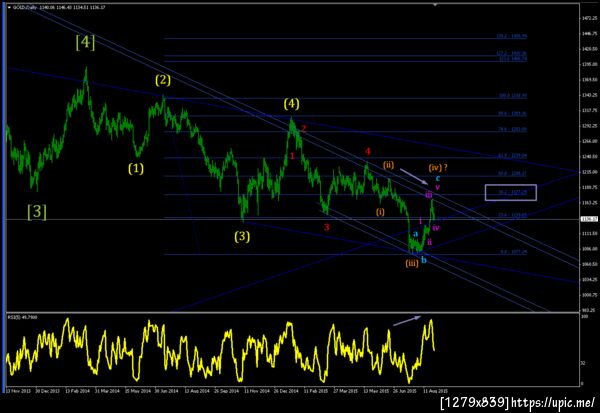Select the orange (iv) ? wave label
The image size is (600, 413).
(x=438, y=167)
